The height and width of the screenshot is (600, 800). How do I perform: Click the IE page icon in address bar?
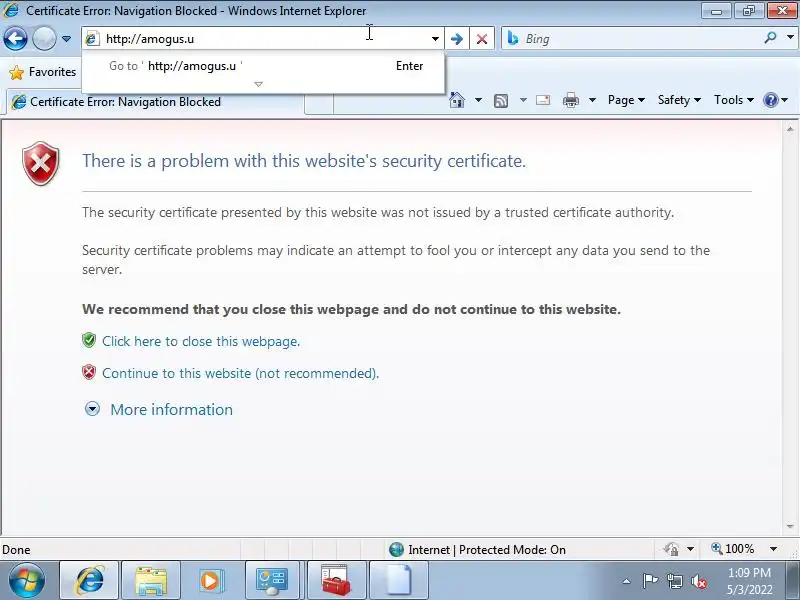pos(92,39)
